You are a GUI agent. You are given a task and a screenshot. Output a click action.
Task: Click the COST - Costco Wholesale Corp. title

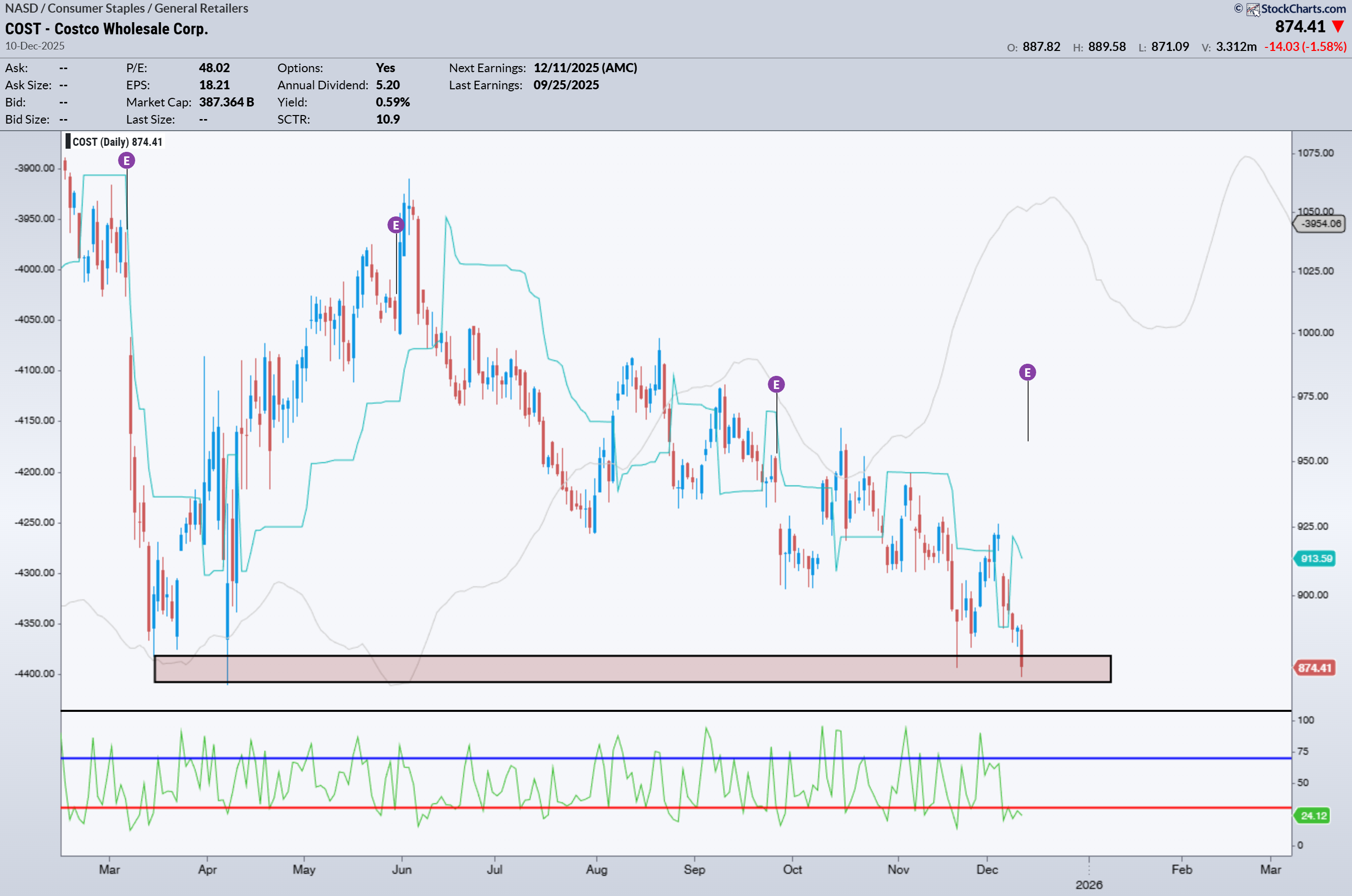click(x=106, y=29)
